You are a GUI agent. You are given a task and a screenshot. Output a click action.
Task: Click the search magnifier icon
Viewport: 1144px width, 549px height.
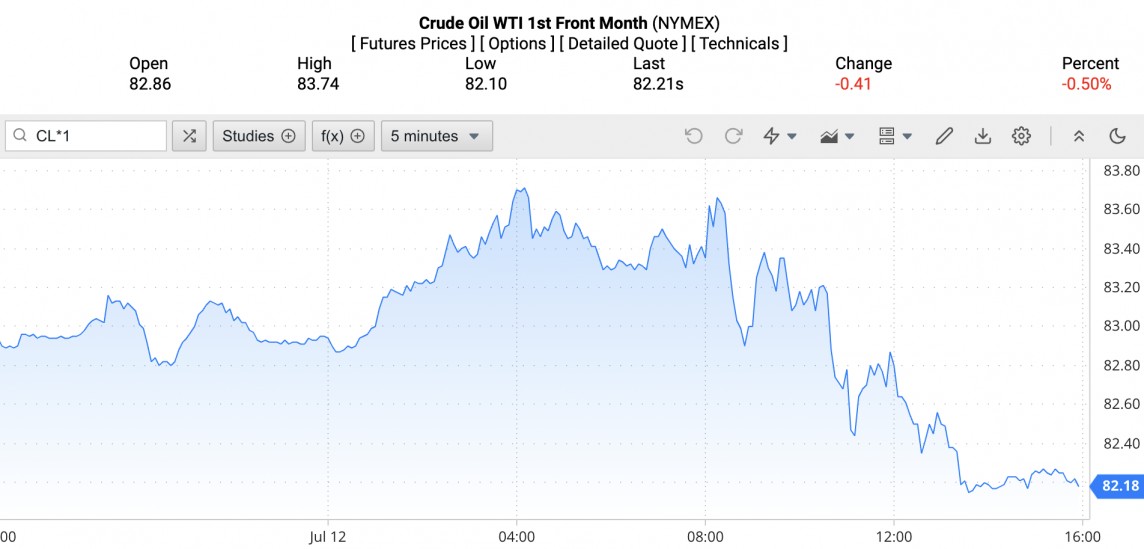(20, 136)
